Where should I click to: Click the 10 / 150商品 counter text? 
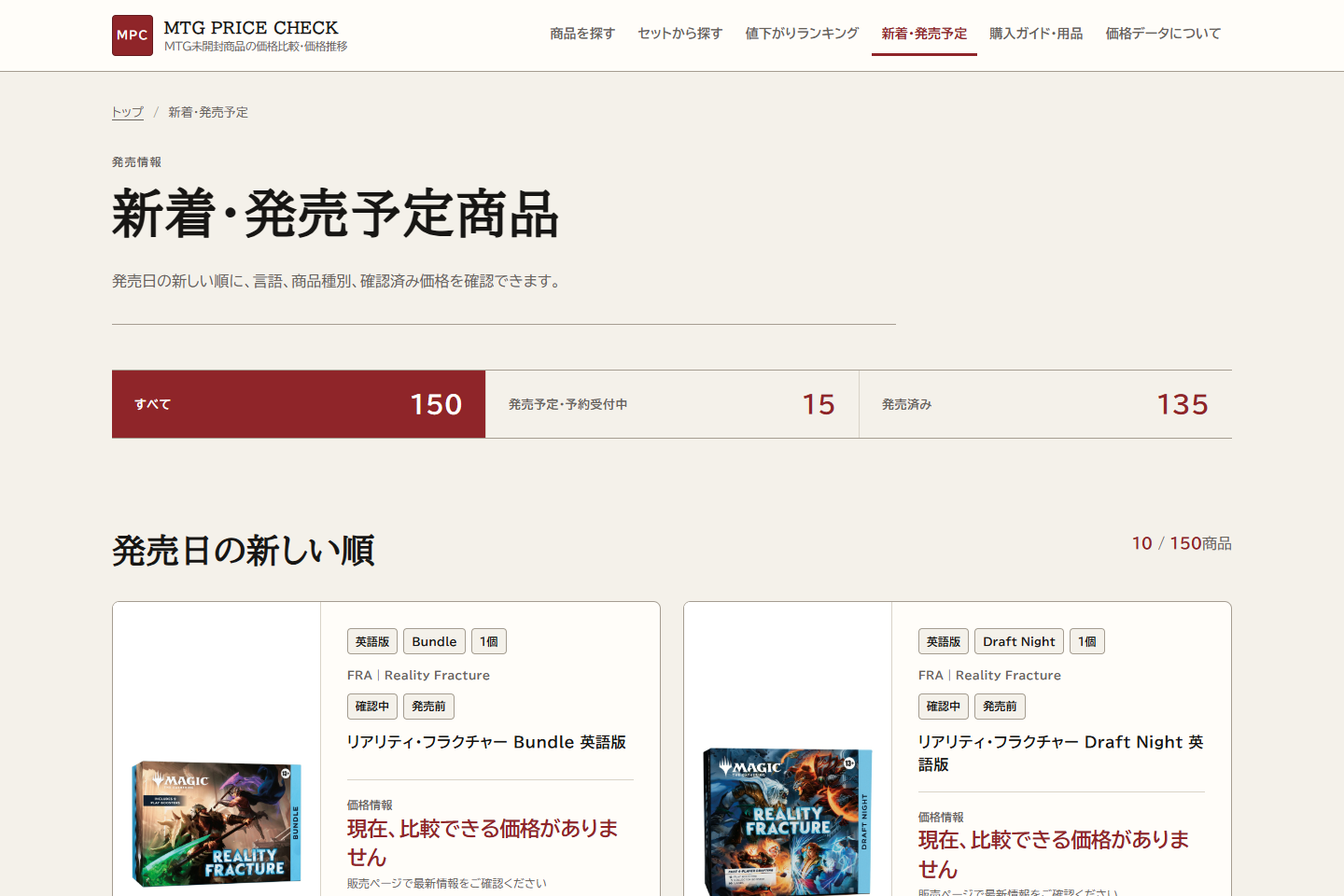pos(1182,543)
